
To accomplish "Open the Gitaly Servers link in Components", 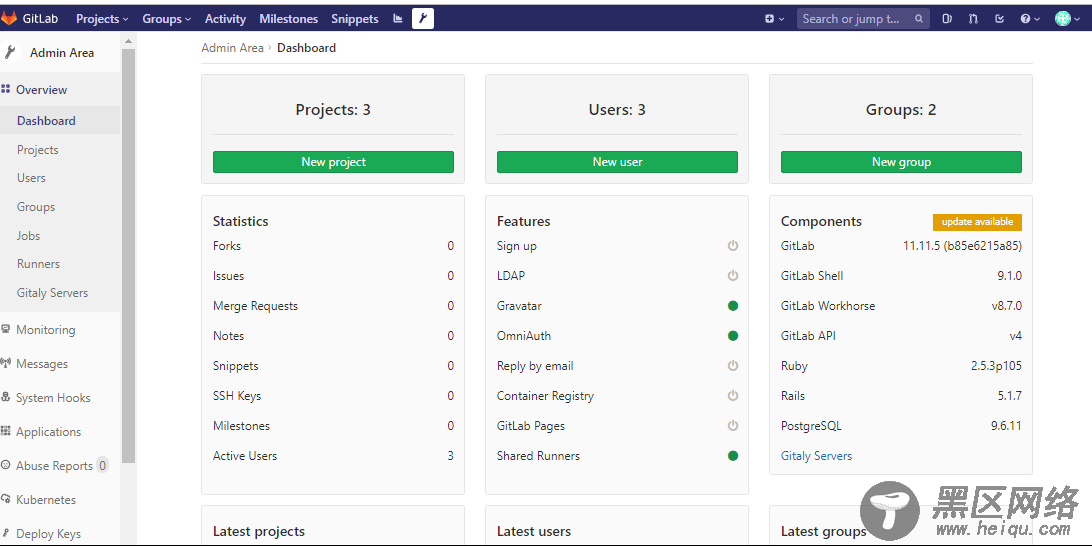I will tap(816, 455).
